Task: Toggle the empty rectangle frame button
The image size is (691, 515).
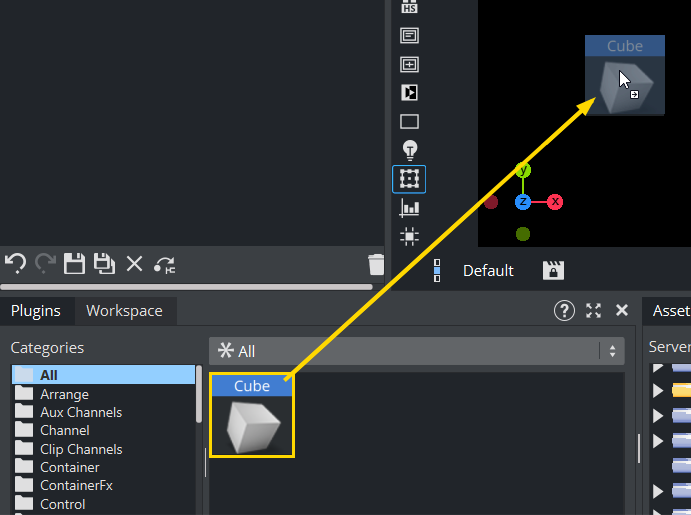Action: tap(409, 122)
